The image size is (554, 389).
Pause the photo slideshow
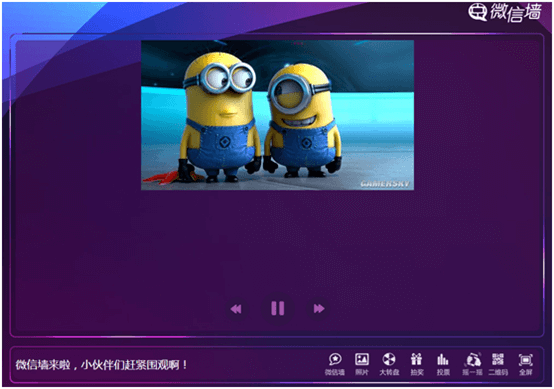(278, 308)
